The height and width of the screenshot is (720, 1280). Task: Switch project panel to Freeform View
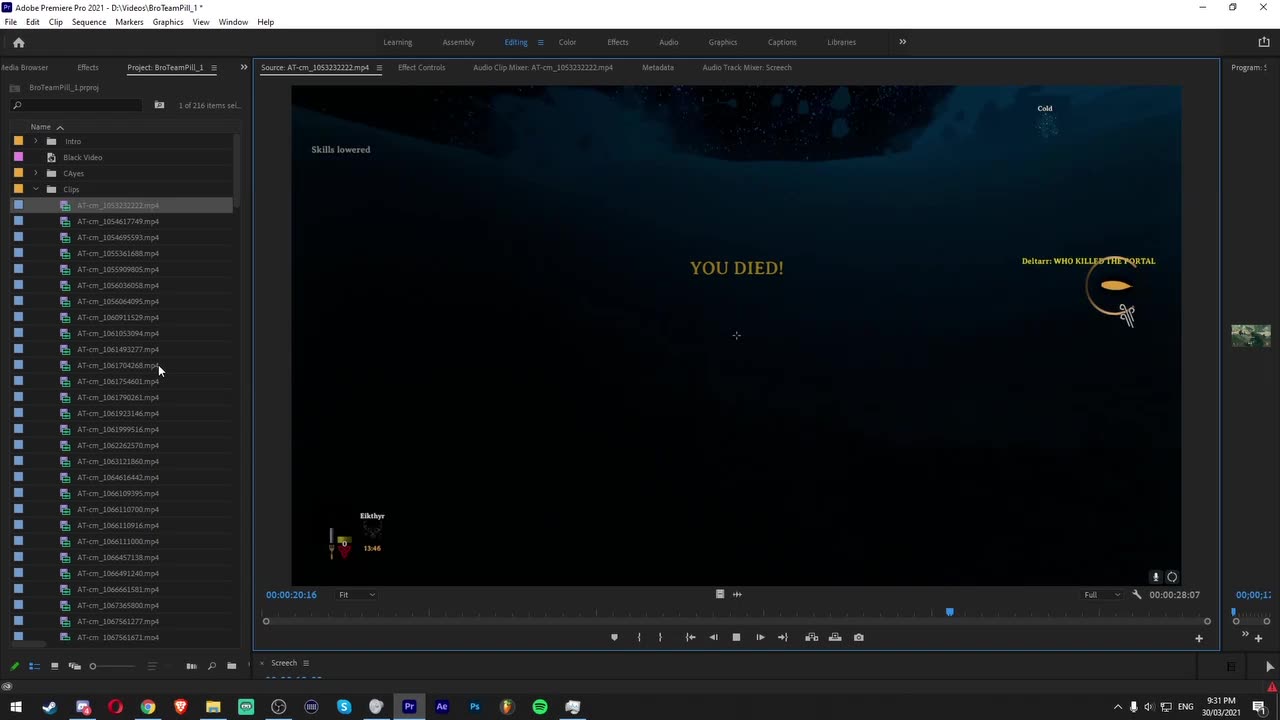click(74, 666)
